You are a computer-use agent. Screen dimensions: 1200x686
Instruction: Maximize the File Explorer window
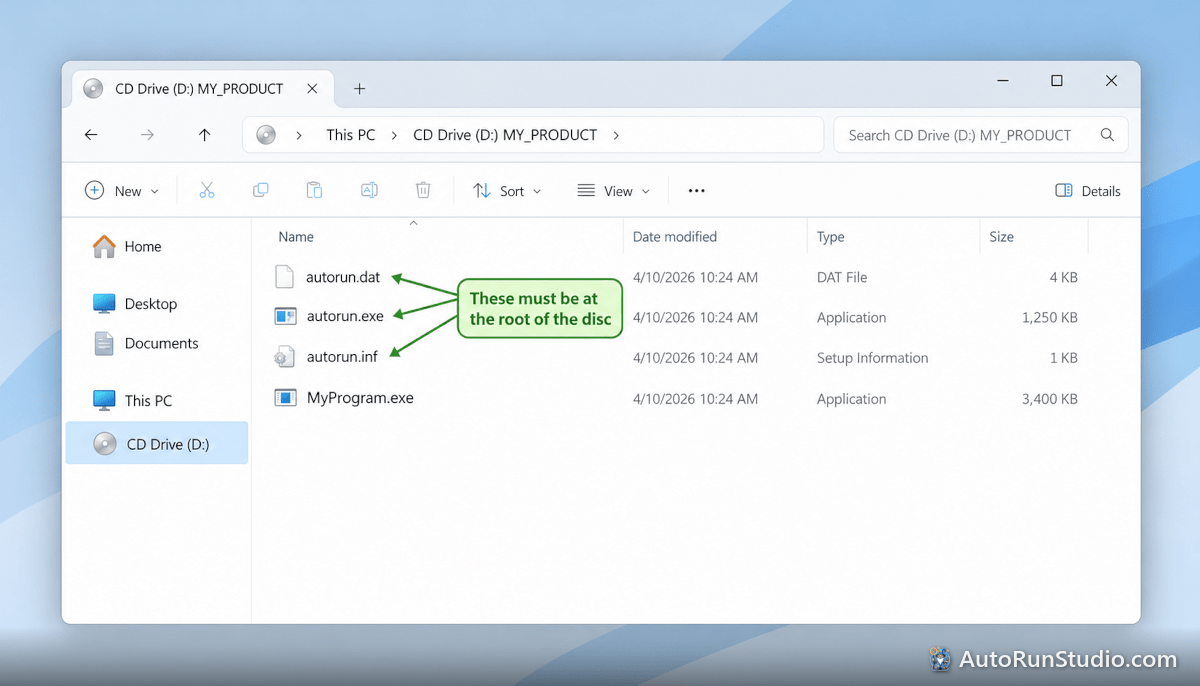(x=1057, y=81)
